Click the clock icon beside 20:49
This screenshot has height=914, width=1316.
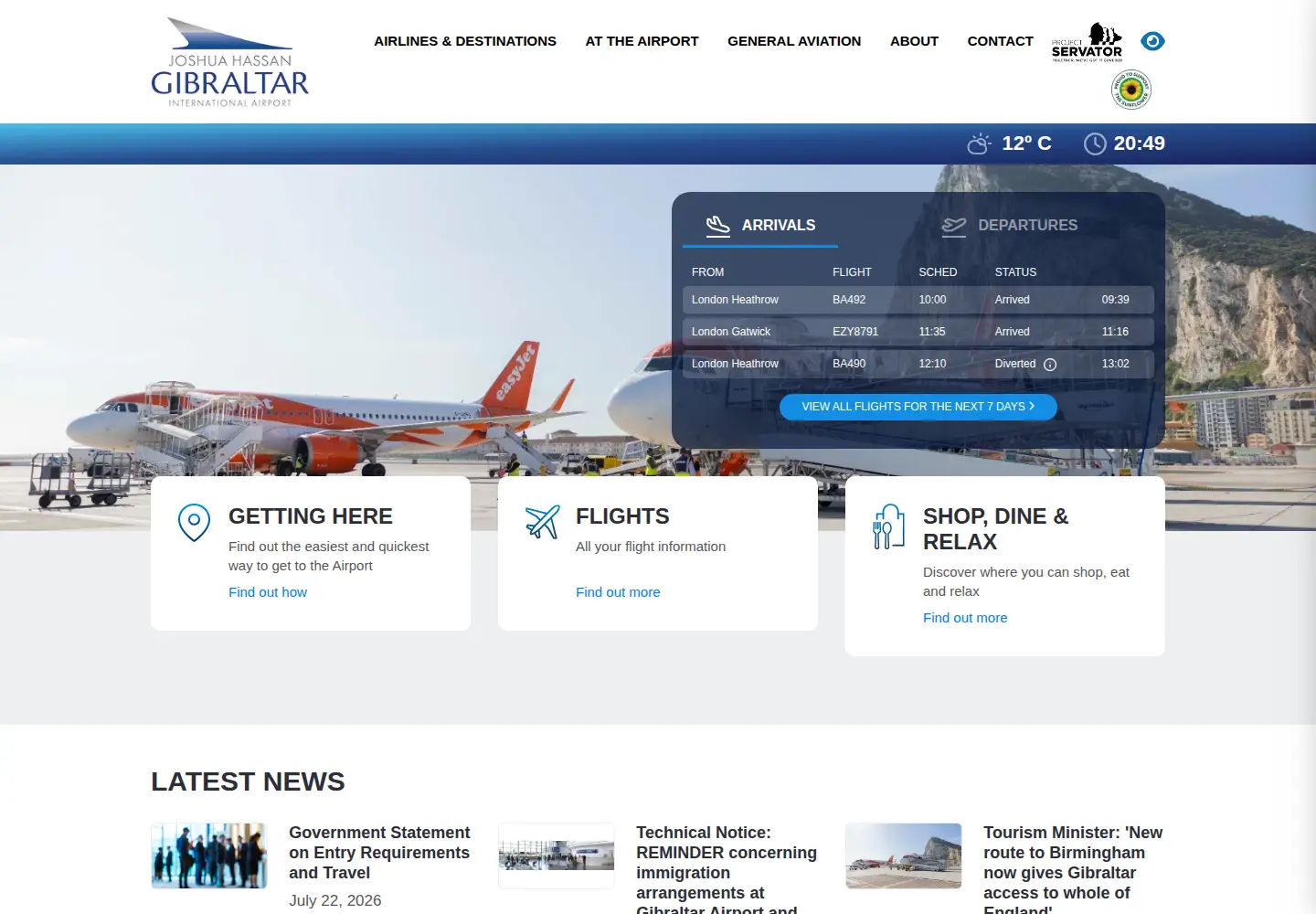1095,143
